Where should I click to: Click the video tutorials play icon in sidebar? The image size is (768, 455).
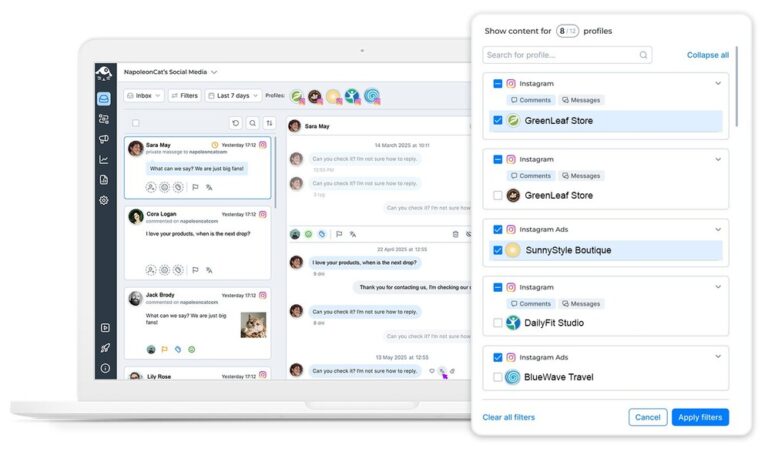tap(105, 328)
